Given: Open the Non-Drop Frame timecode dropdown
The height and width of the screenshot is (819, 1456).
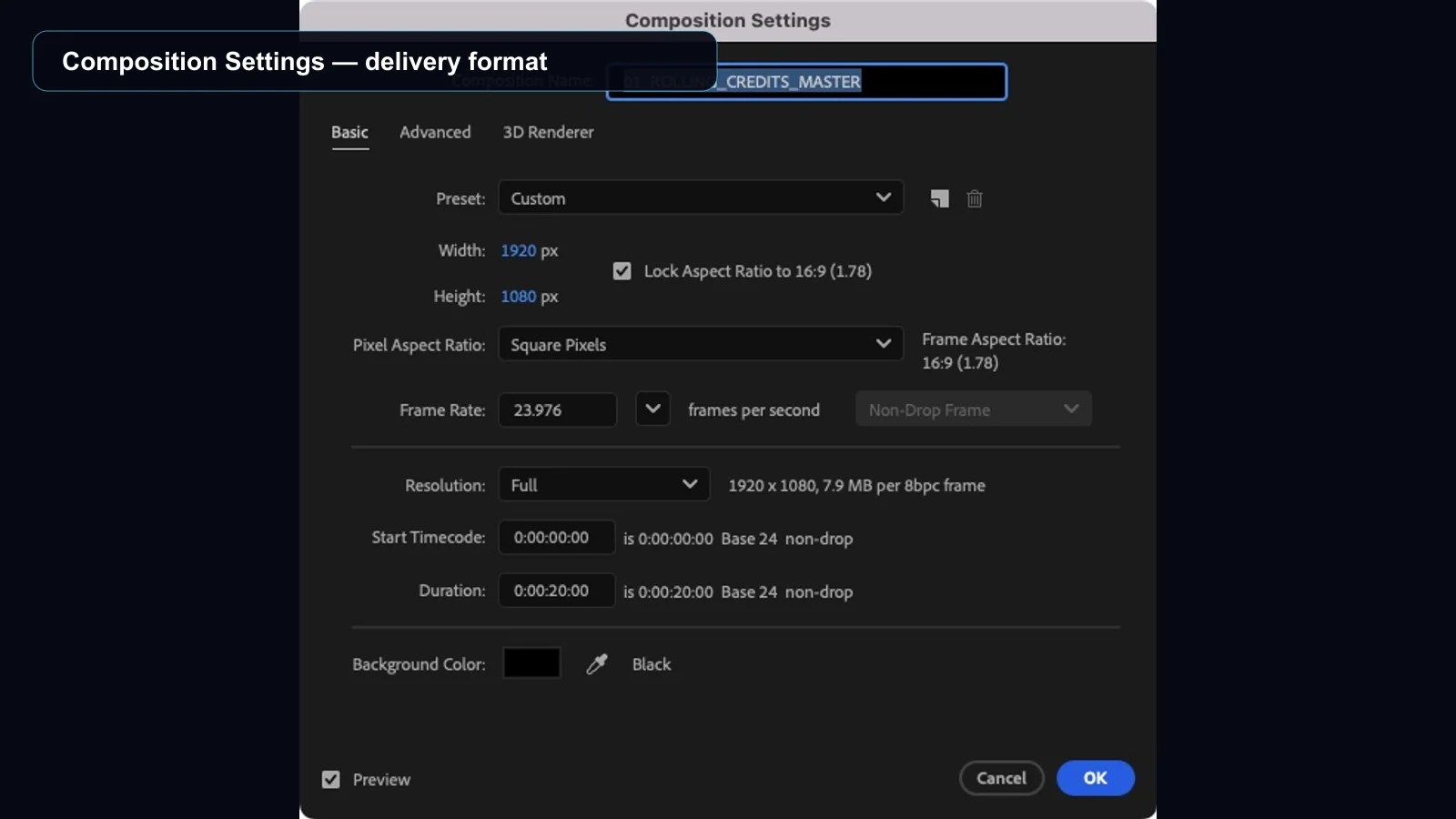Looking at the screenshot, I should pyautogui.click(x=974, y=409).
